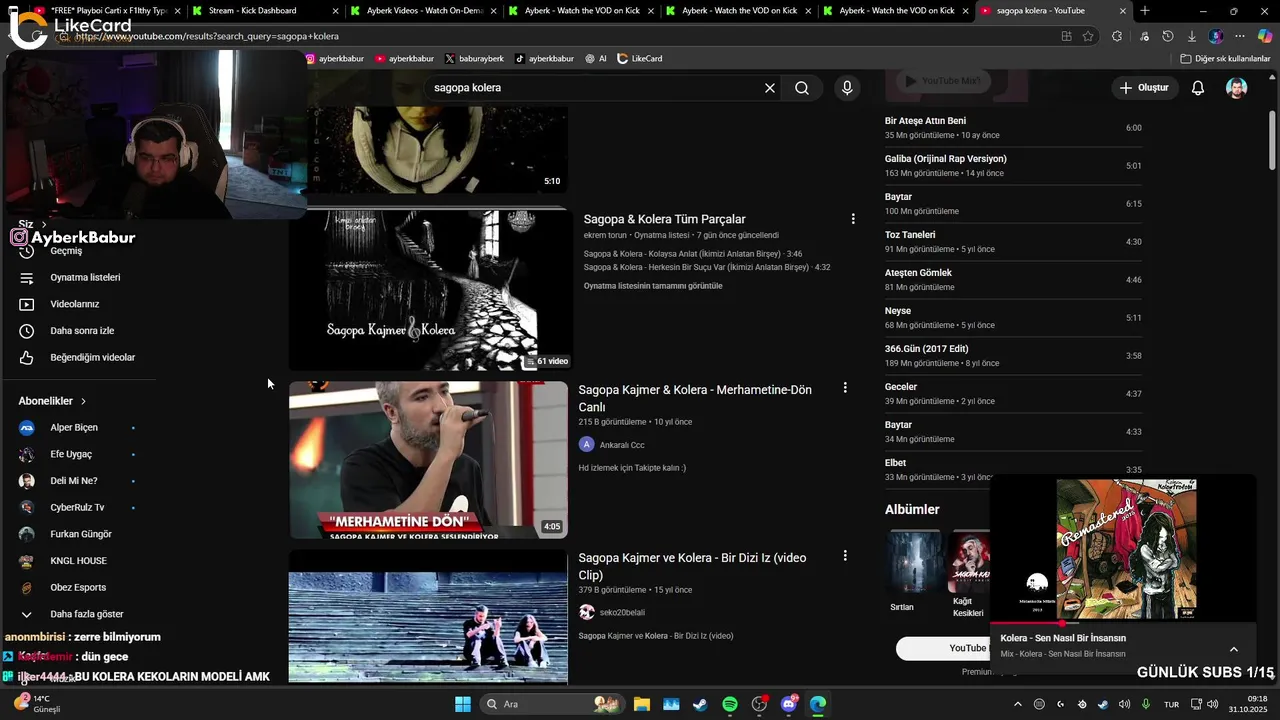Viewport: 1280px width, 720px height.
Task: Expand the miniplayer with chevron
Action: coord(1233,649)
